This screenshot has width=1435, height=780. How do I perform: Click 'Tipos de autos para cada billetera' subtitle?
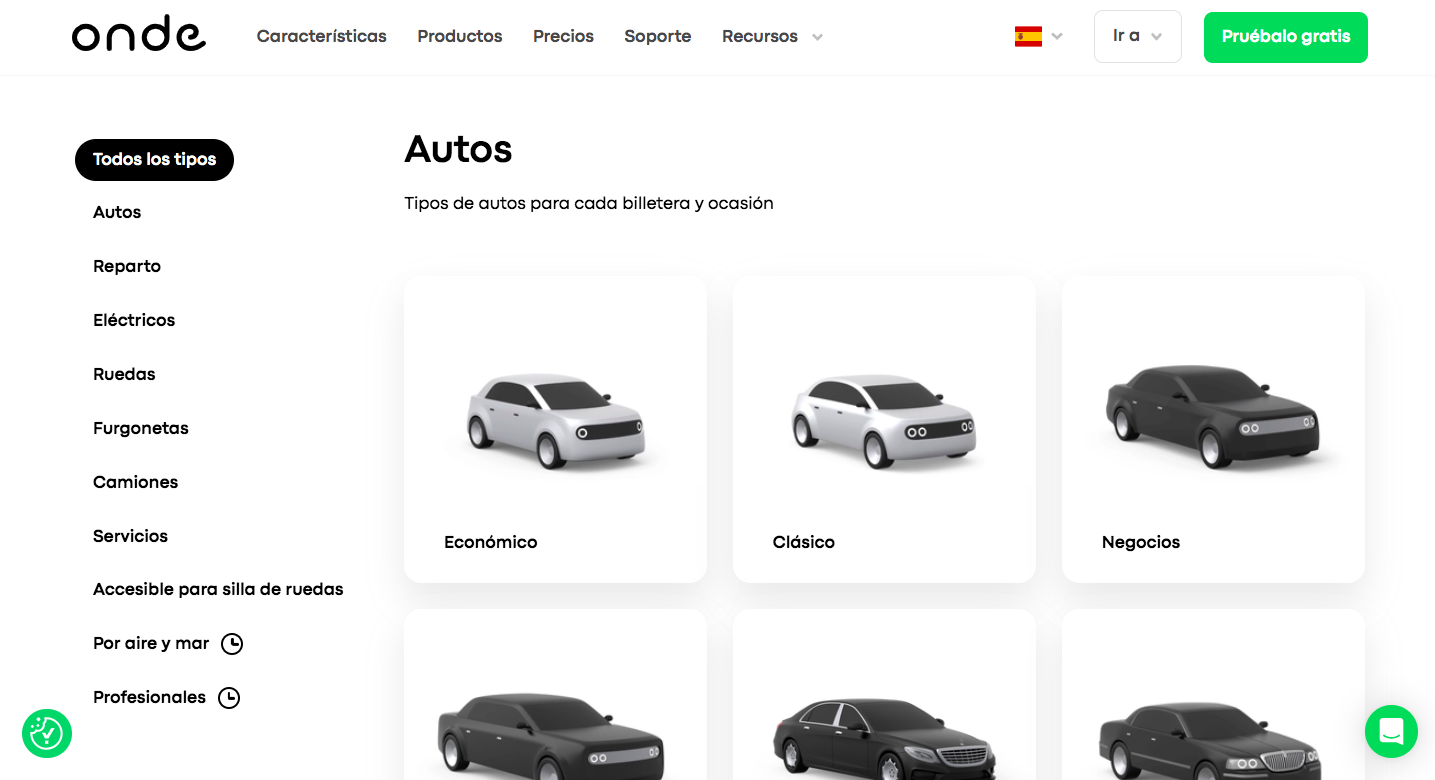pos(589,203)
